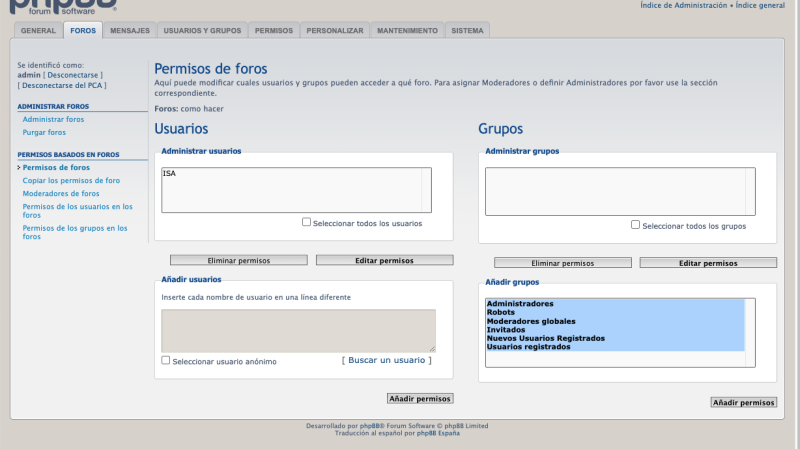Viewport: 800px width, 449px height.
Task: Follow Índice de Administración link
Action: (x=684, y=5)
